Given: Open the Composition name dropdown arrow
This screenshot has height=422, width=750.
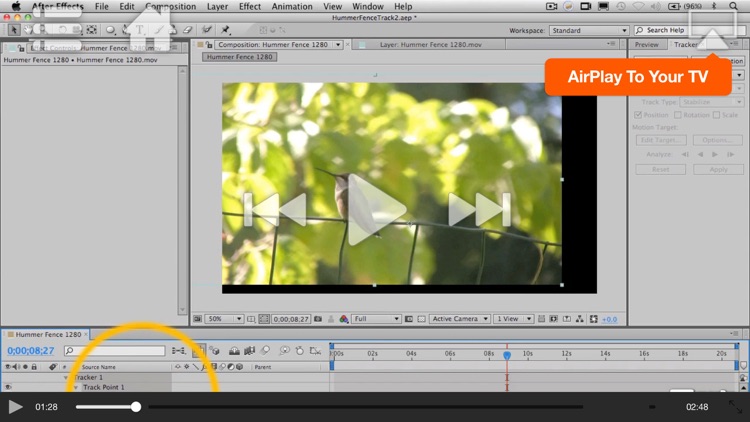Looking at the screenshot, I should (x=338, y=44).
